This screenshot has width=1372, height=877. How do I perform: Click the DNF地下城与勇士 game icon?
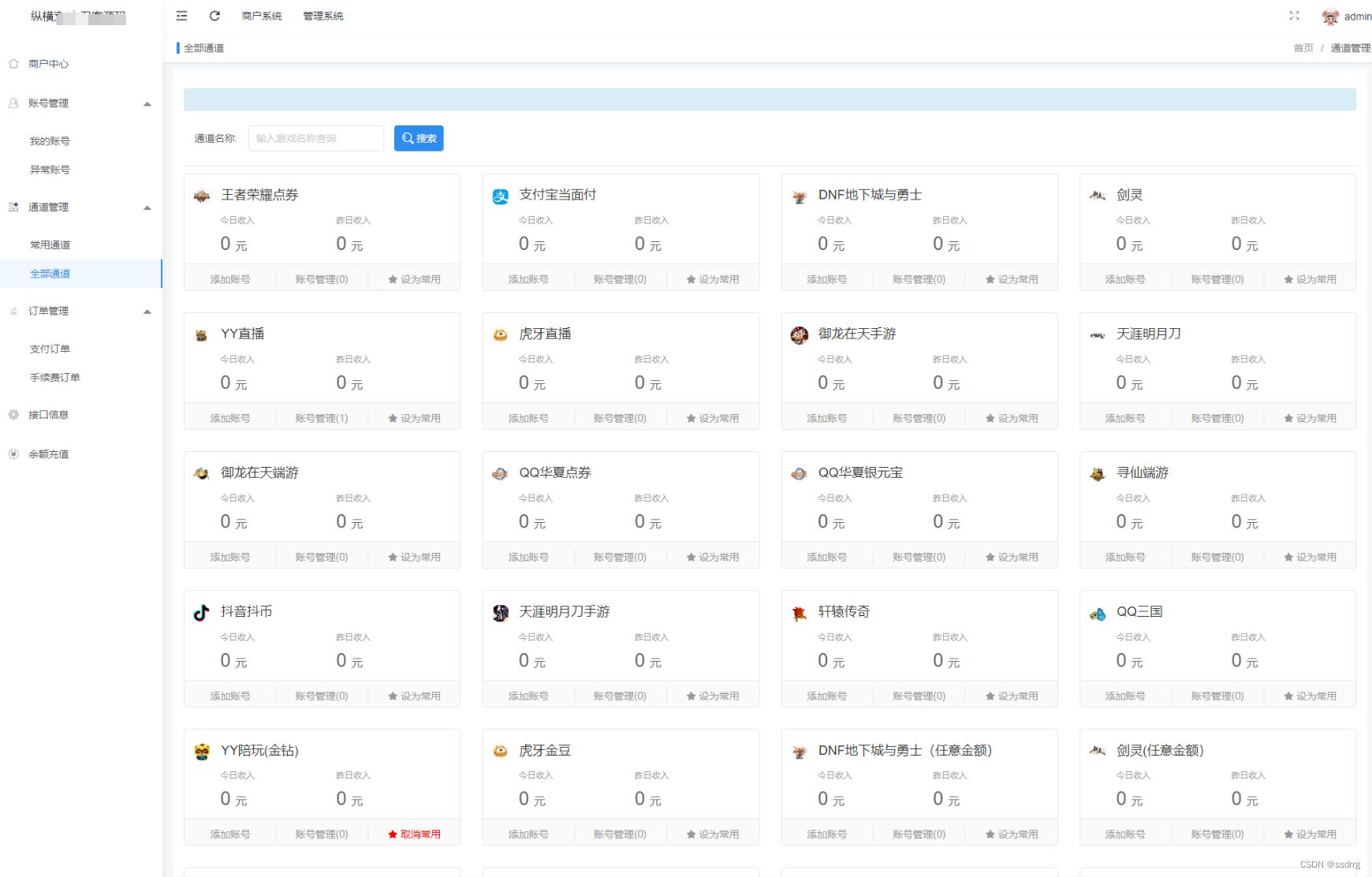coord(798,195)
